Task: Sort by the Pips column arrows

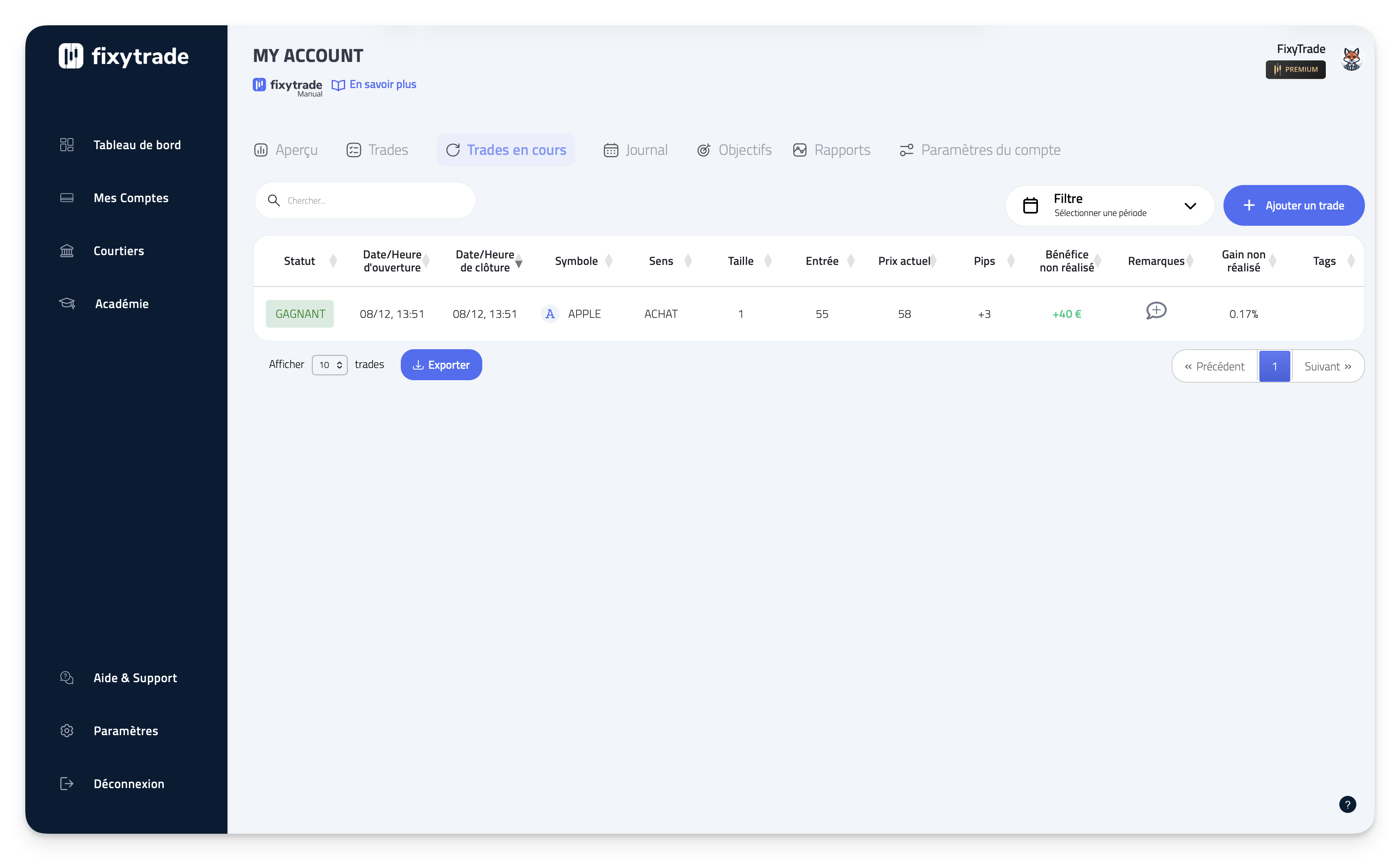Action: click(x=1011, y=261)
